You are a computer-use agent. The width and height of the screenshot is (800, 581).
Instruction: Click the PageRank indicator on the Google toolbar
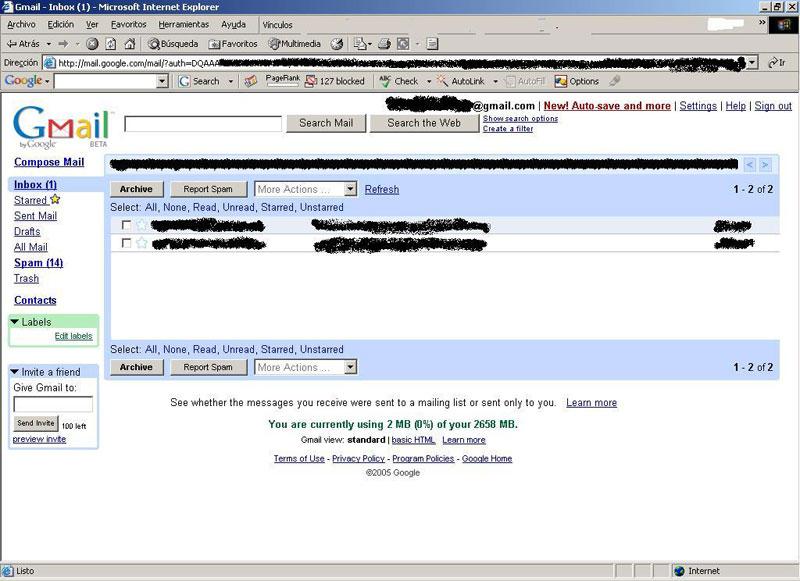tap(283, 80)
